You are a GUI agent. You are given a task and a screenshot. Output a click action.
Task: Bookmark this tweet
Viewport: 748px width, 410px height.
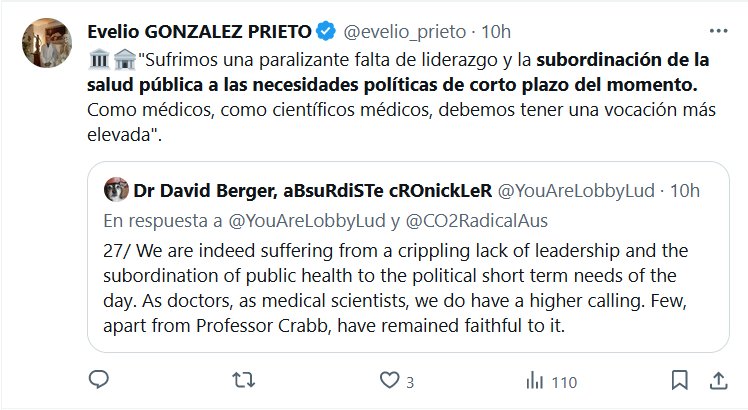680,381
